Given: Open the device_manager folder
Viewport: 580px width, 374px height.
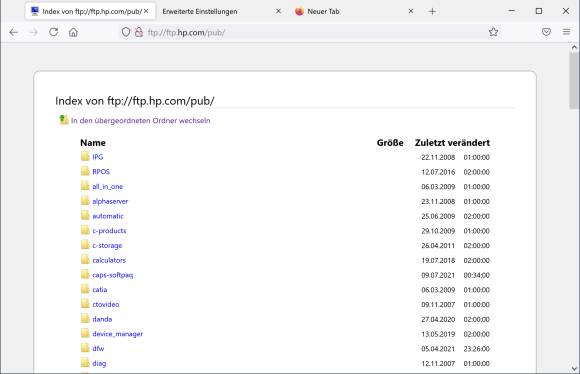Looking at the screenshot, I should (x=118, y=334).
